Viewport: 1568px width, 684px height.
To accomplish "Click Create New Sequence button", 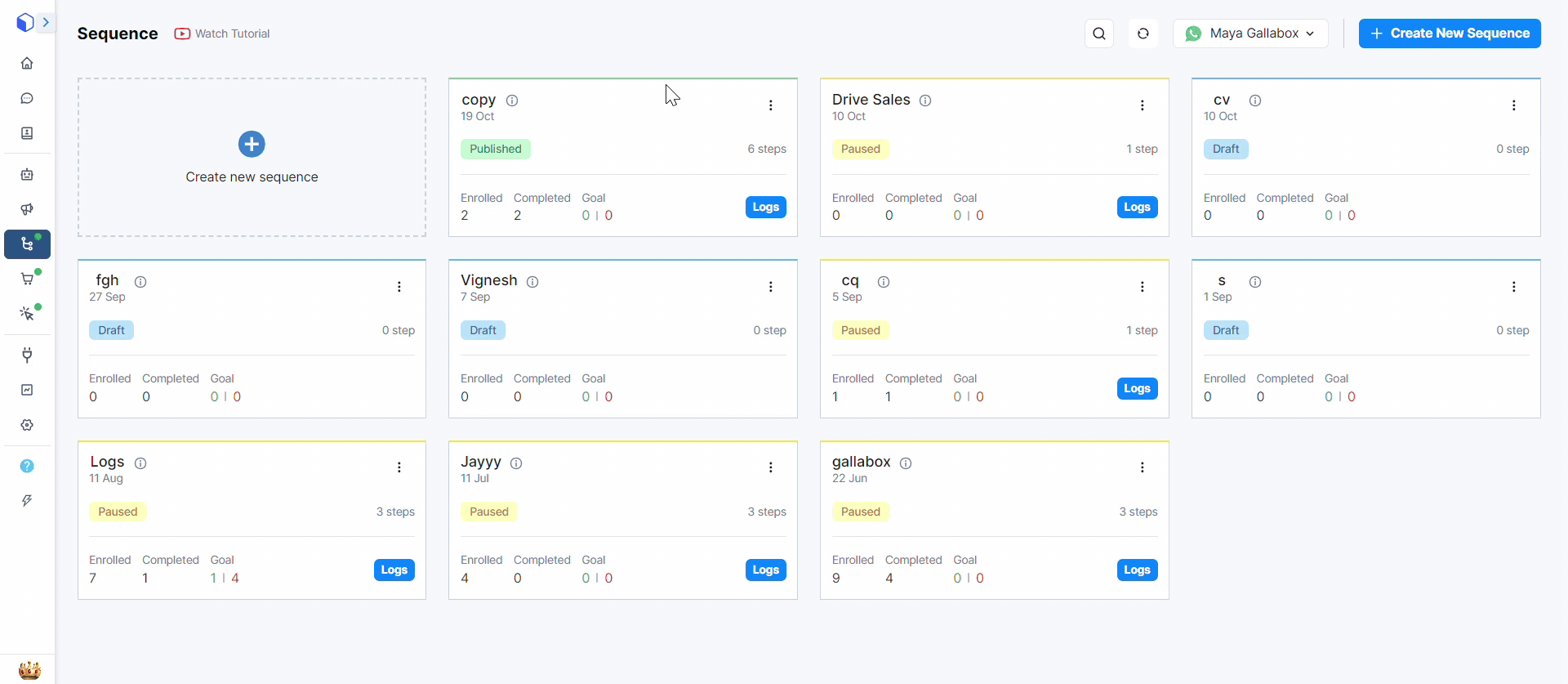I will [1449, 34].
